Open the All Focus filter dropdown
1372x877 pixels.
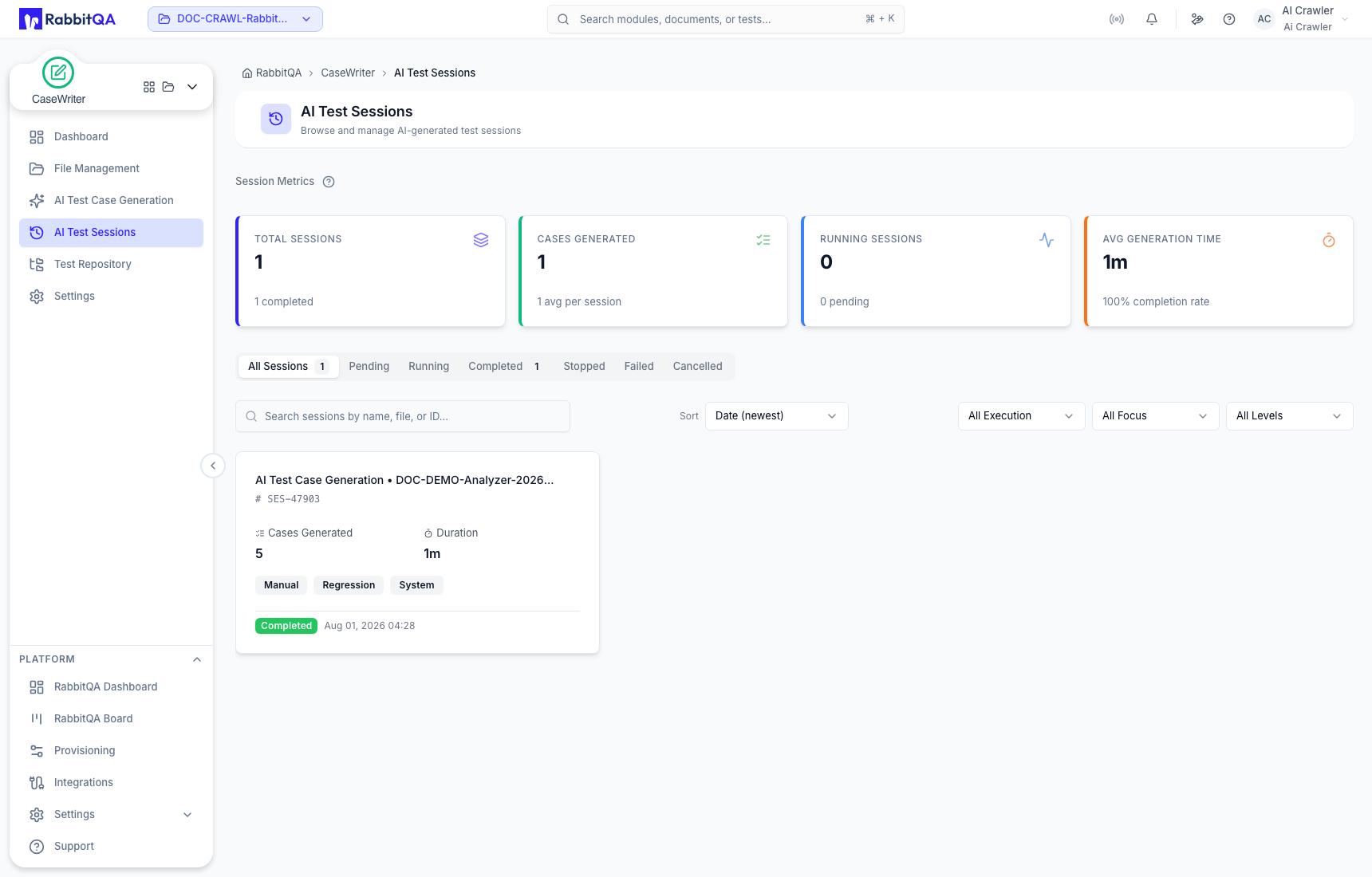point(1156,416)
